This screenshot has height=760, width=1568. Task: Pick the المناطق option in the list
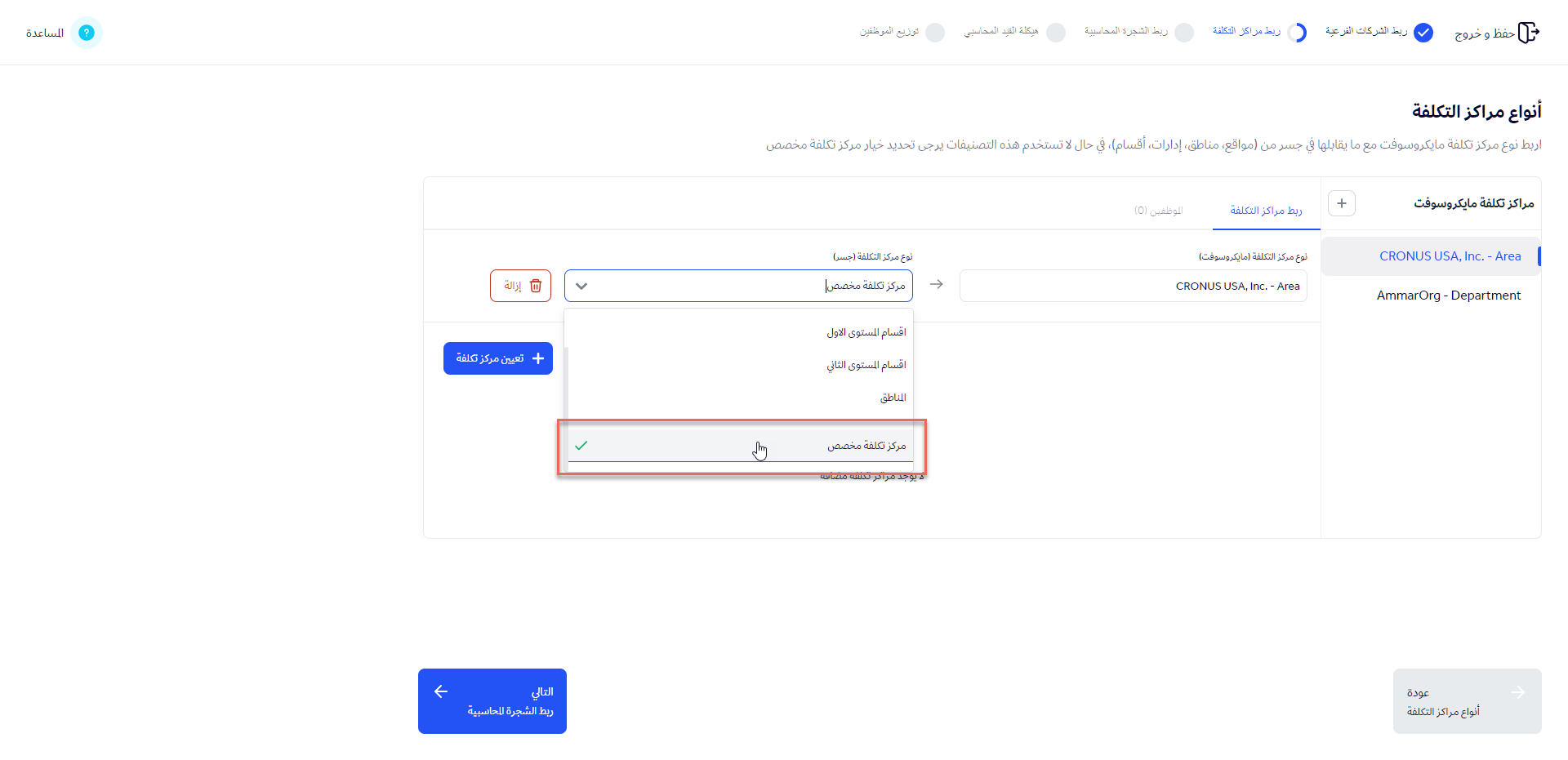tap(893, 398)
